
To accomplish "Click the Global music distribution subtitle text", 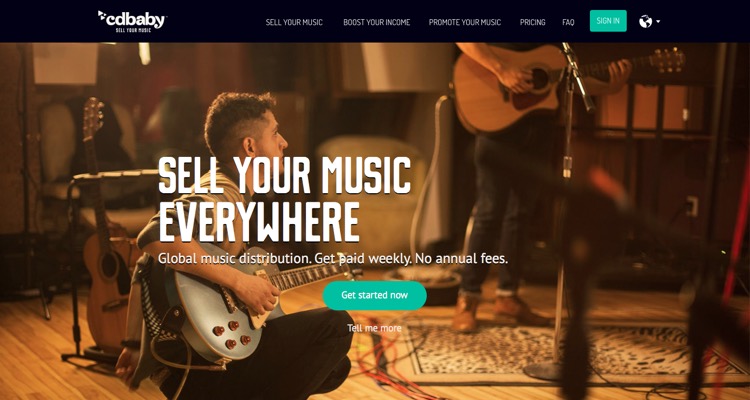I will [332, 259].
